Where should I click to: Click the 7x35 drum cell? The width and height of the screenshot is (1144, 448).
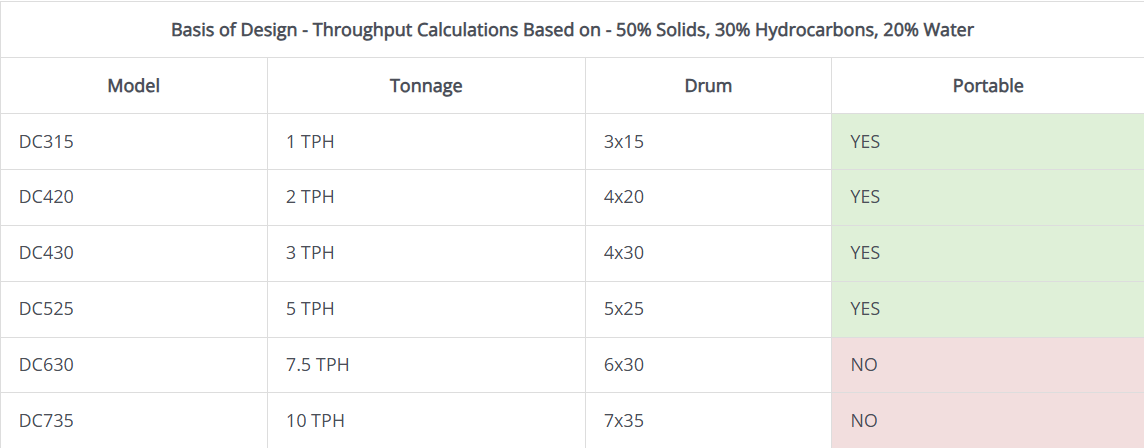pyautogui.click(x=624, y=421)
